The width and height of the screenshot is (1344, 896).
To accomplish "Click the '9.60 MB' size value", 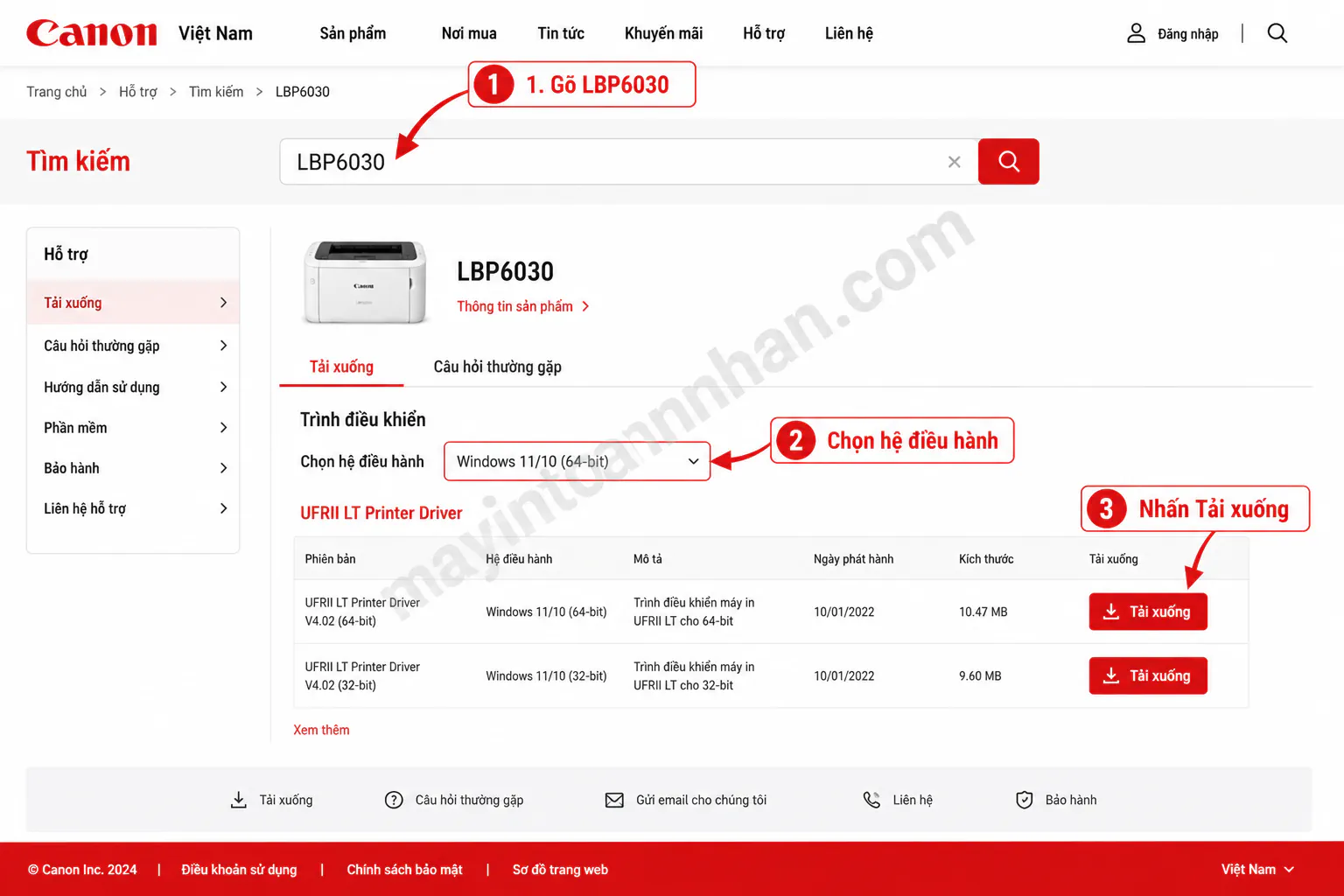I will coord(980,675).
